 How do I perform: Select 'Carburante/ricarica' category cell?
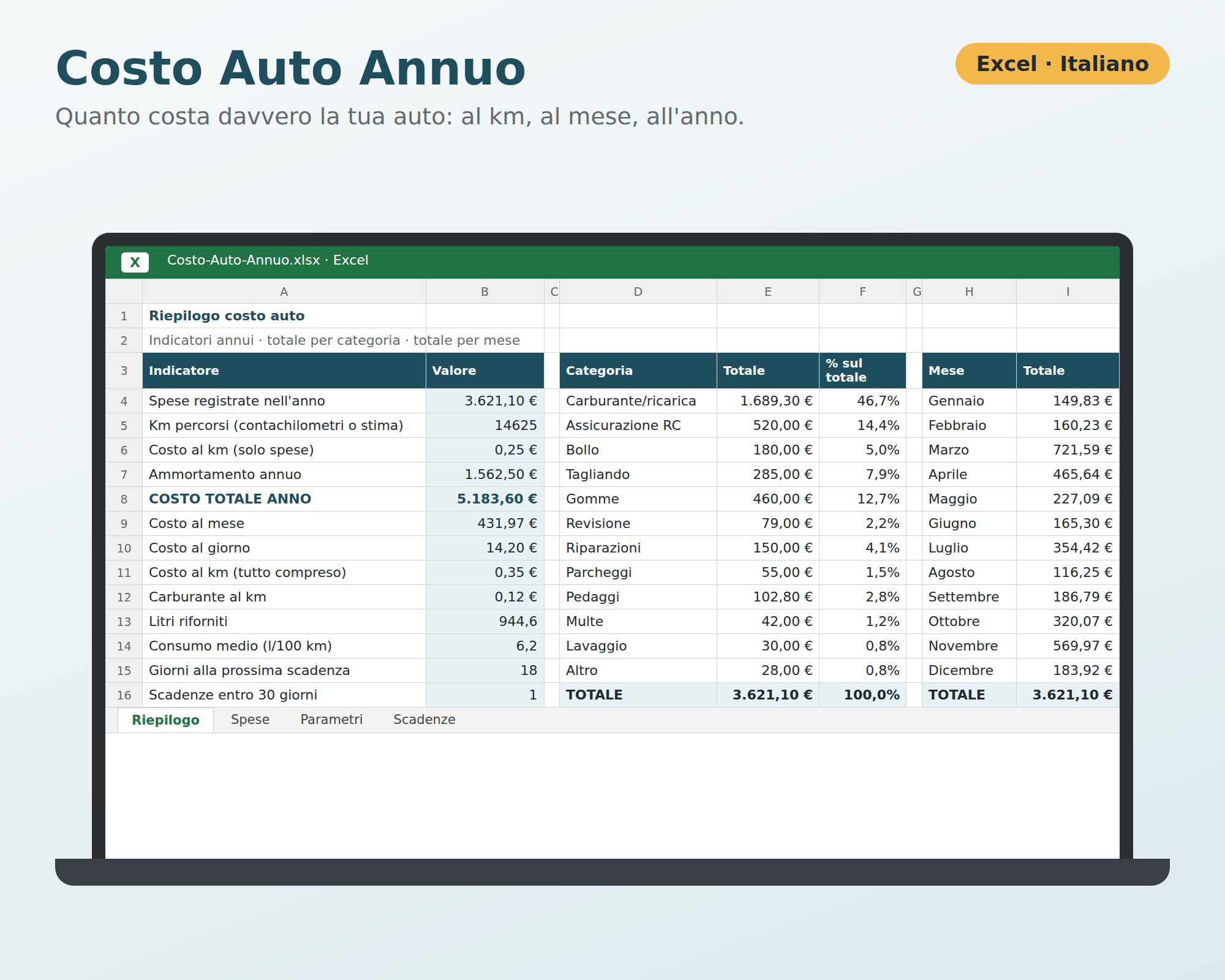coord(638,401)
